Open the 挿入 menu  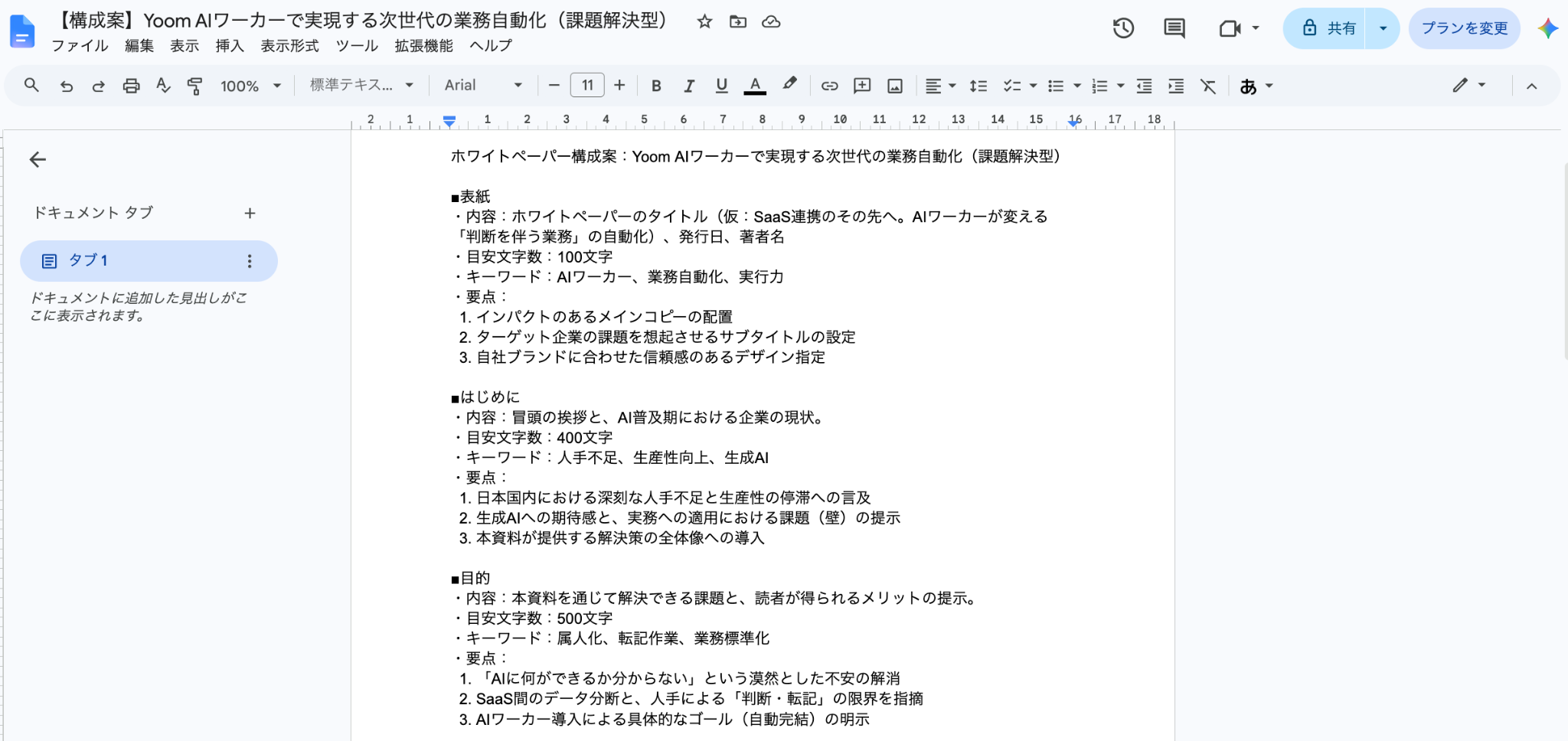pos(230,46)
